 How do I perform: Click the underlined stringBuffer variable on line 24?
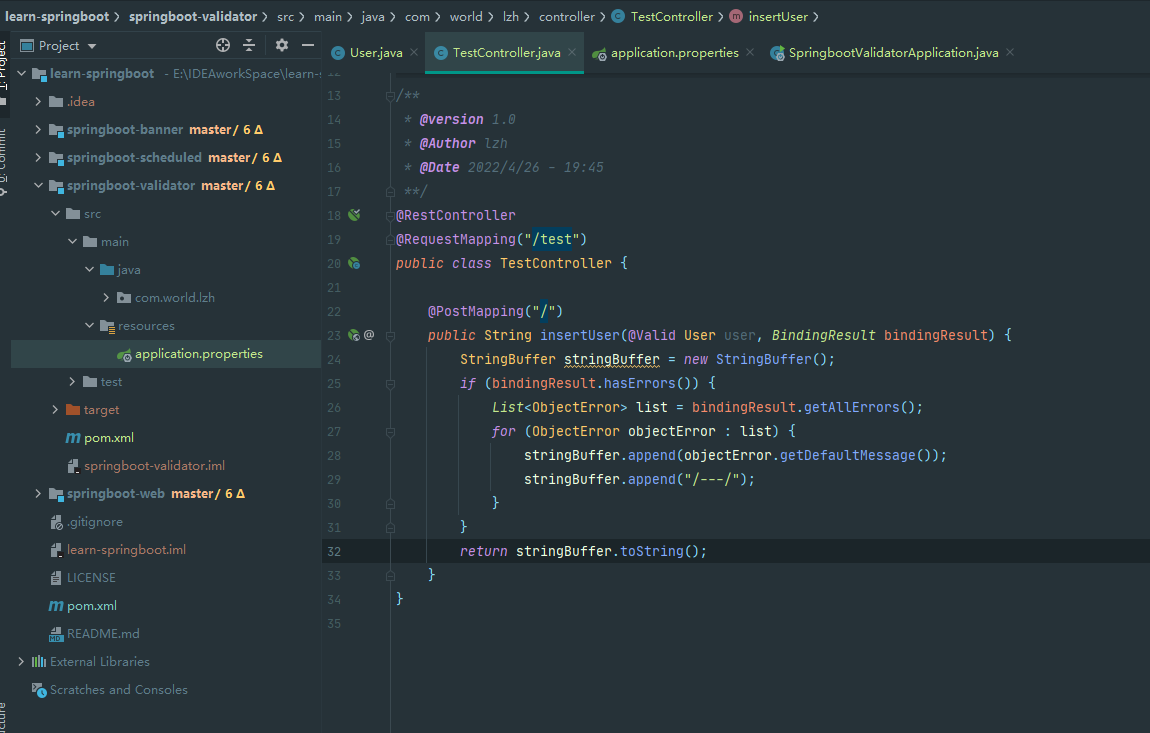click(612, 360)
